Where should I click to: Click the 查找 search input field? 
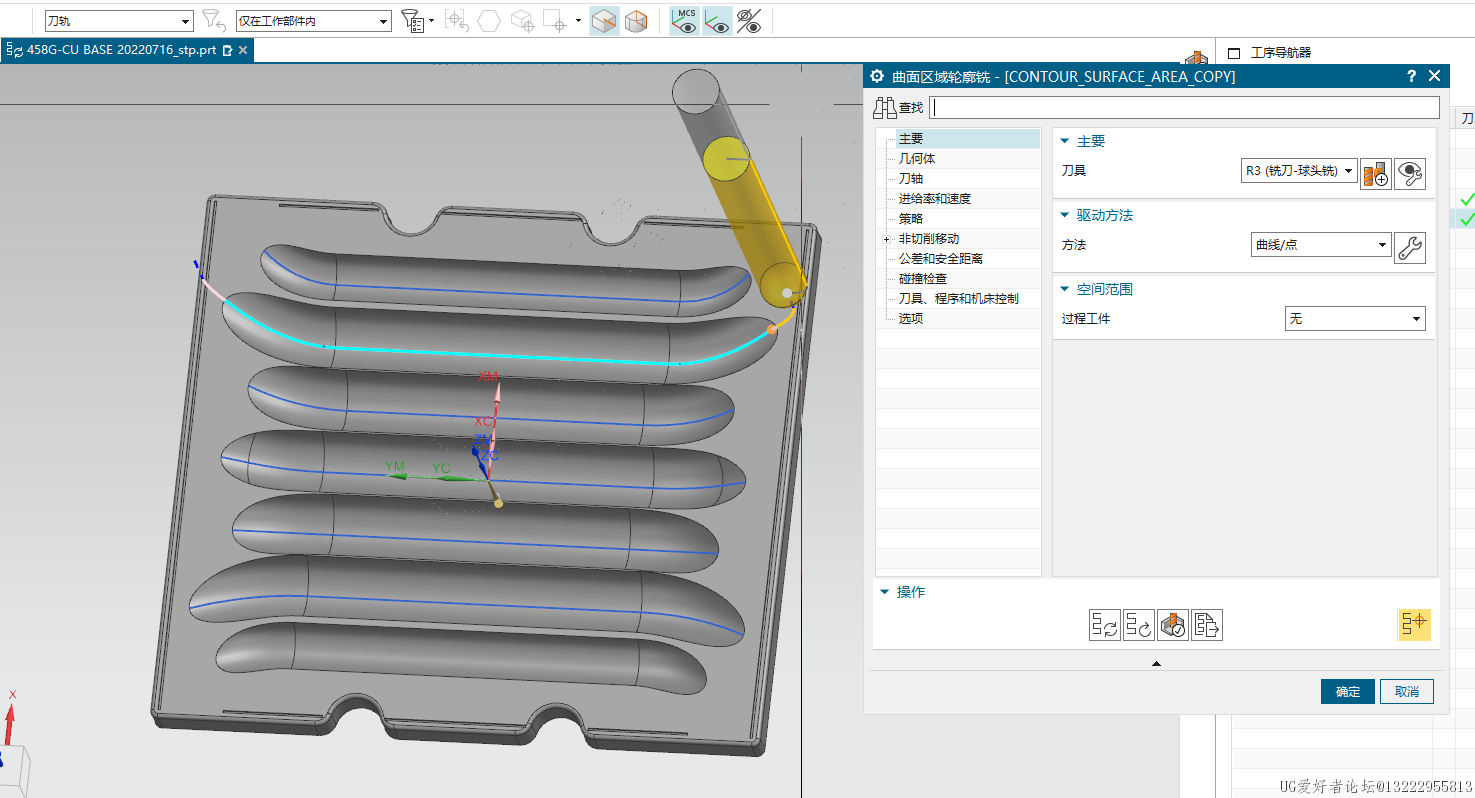point(1184,107)
